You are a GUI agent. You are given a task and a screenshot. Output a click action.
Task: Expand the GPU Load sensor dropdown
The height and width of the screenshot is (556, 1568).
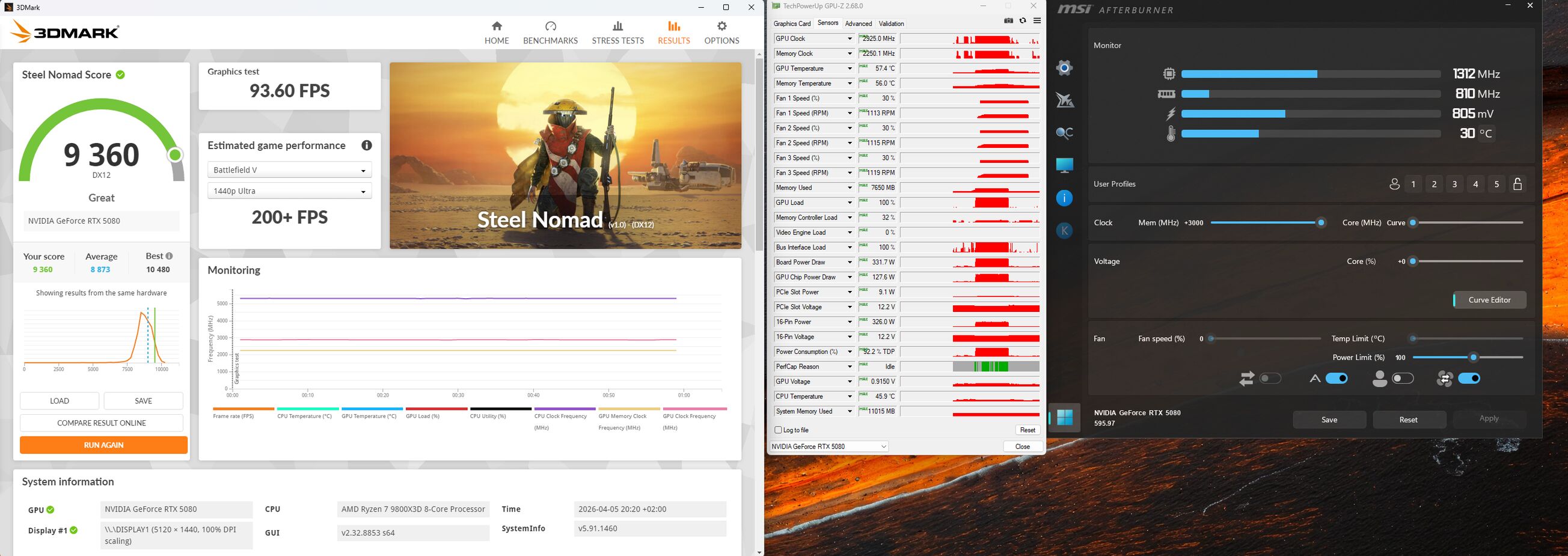click(850, 203)
